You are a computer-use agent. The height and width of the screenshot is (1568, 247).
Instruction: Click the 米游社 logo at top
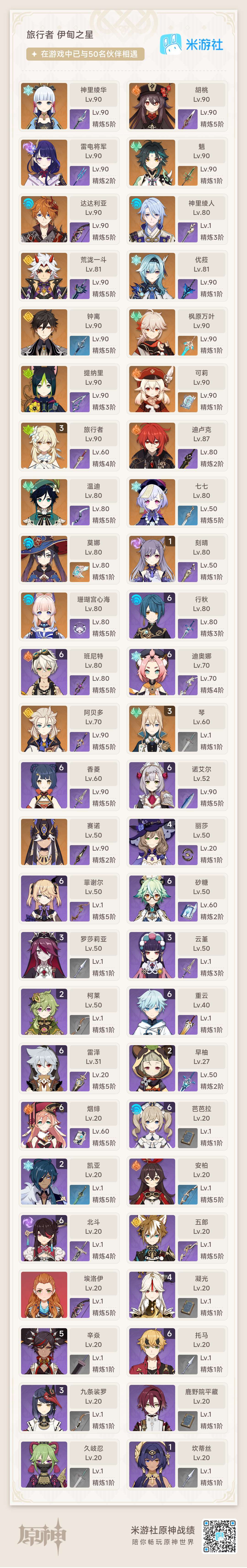(x=192, y=44)
